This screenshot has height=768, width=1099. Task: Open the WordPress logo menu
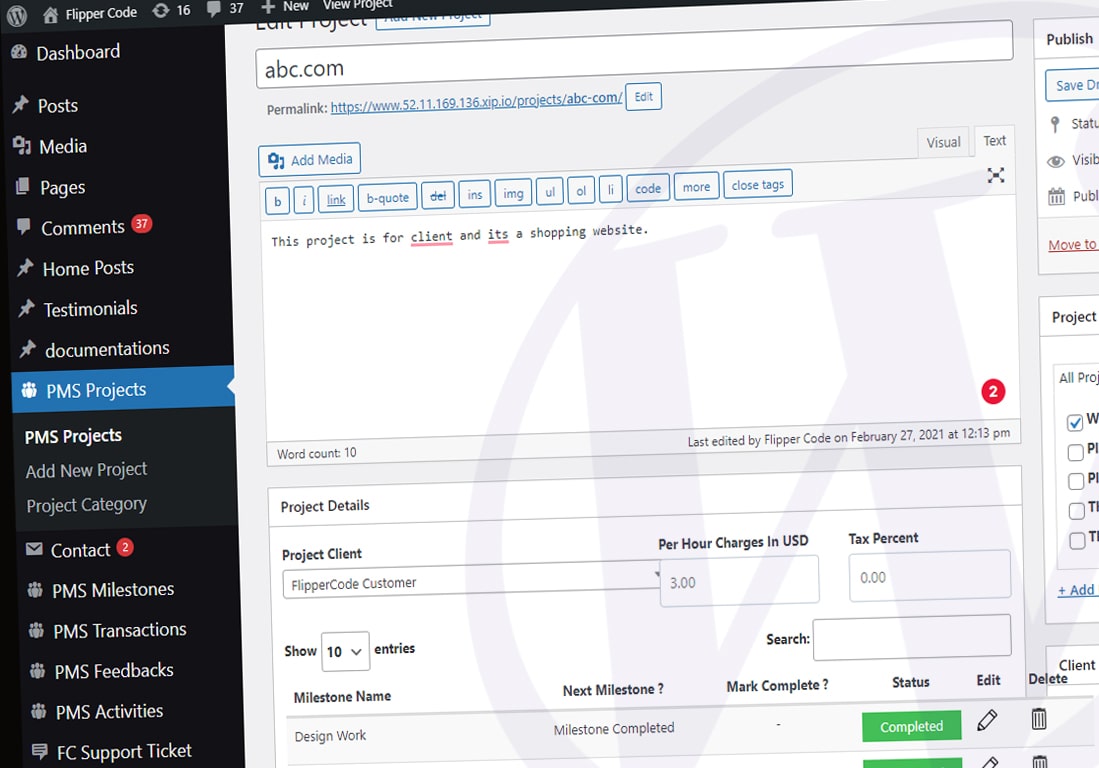pyautogui.click(x=16, y=15)
